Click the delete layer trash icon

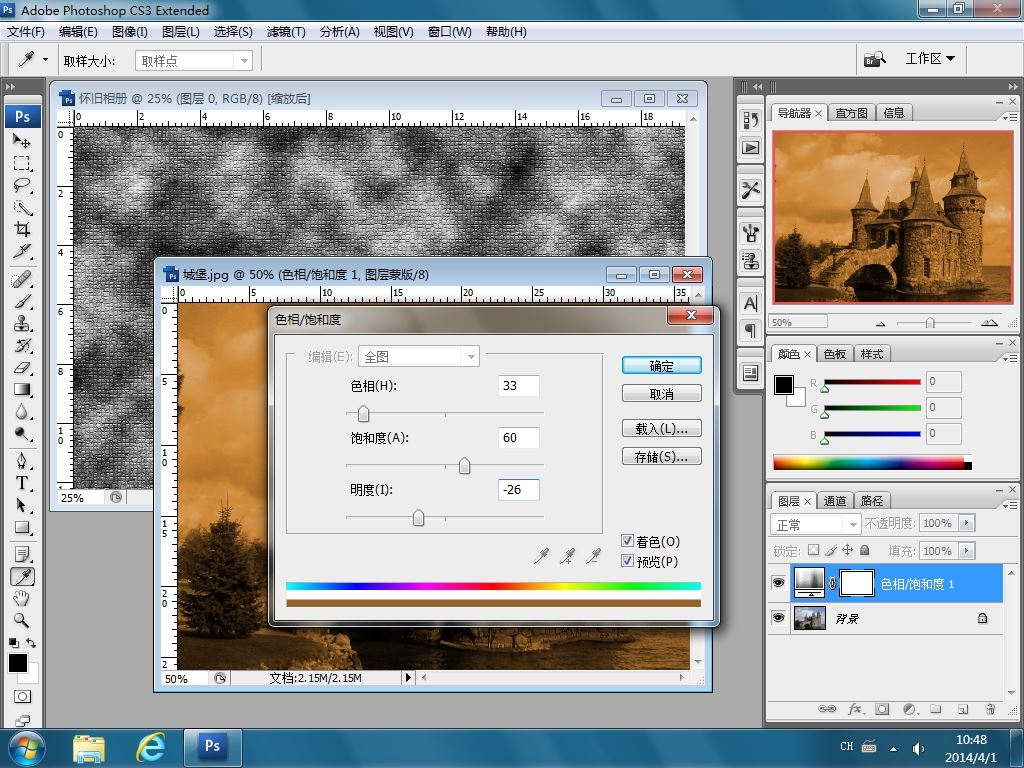pyautogui.click(x=990, y=709)
